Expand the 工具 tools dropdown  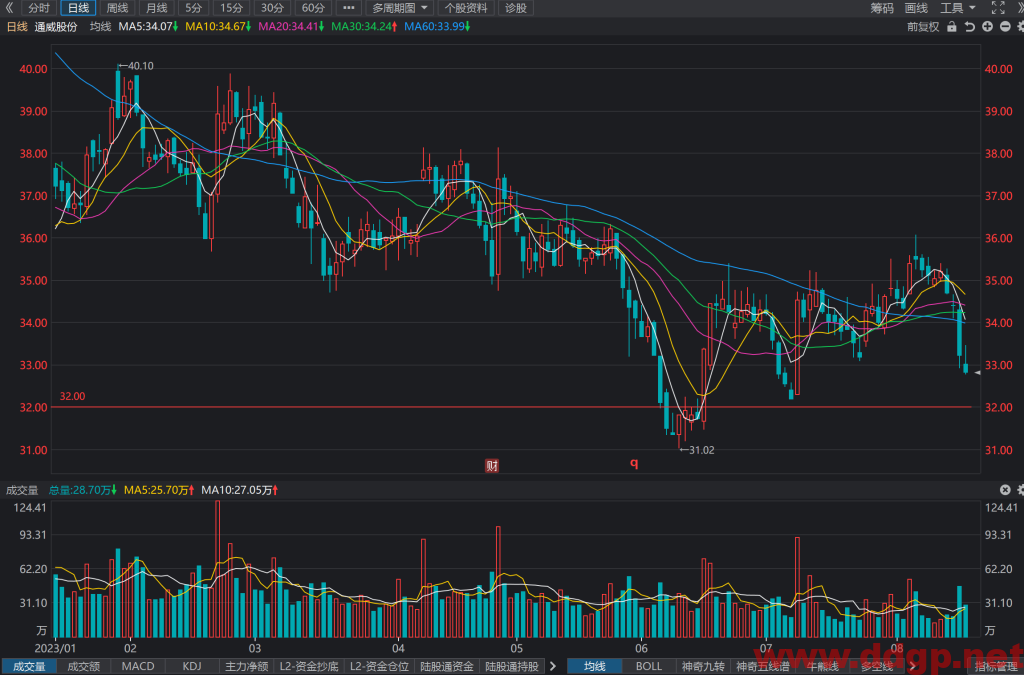coord(957,8)
